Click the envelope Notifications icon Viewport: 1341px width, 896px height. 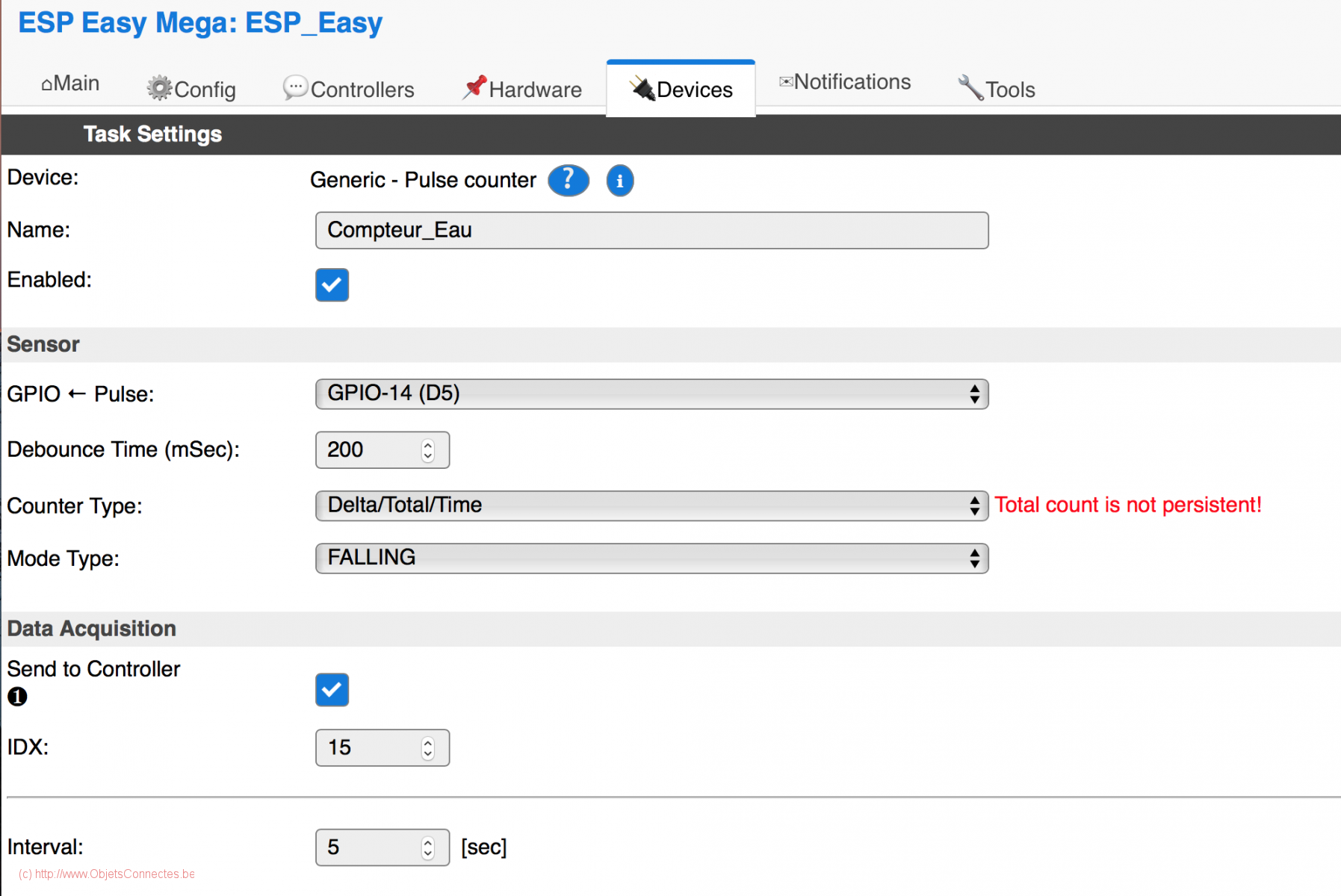coord(786,81)
